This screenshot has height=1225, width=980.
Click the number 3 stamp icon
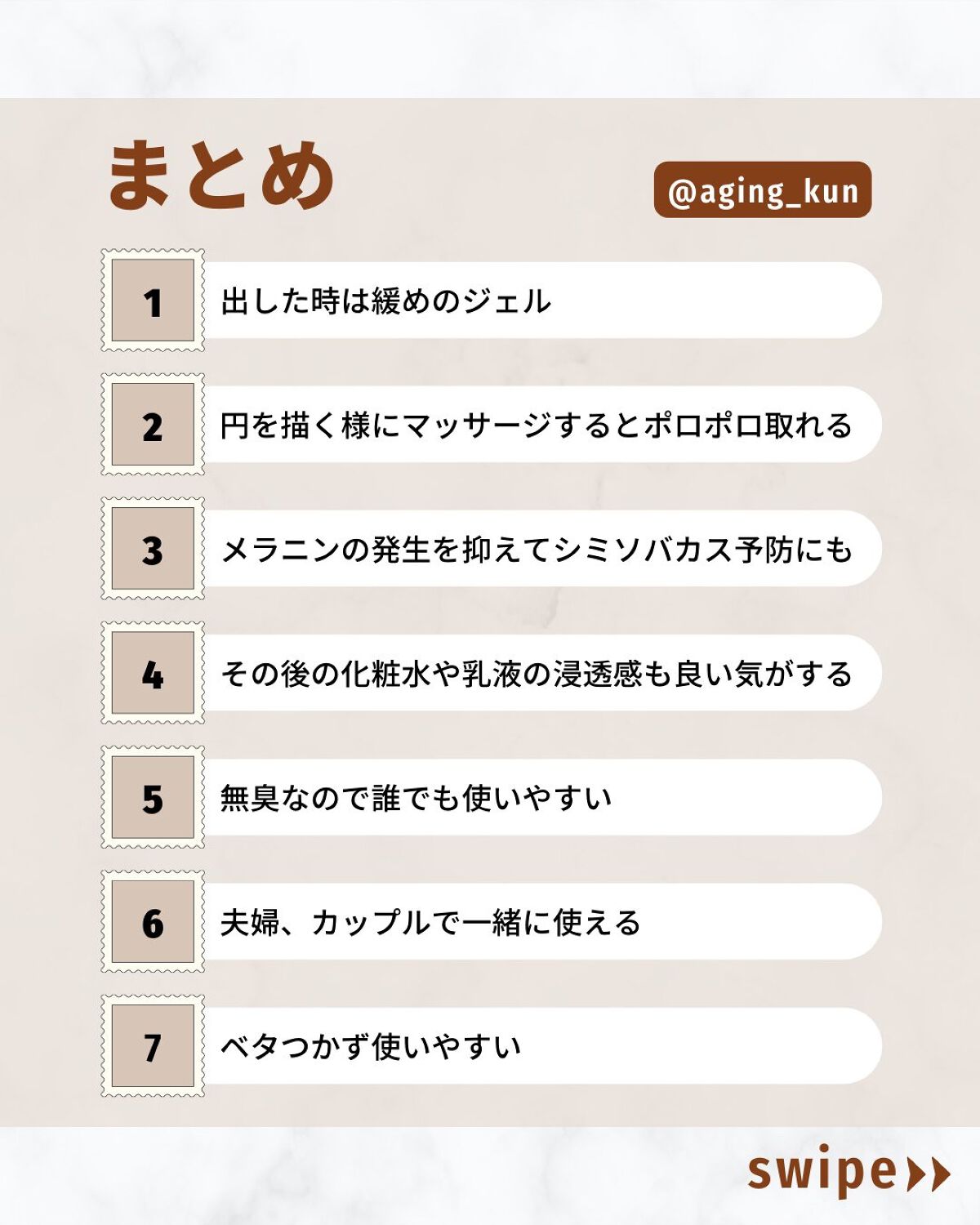pyautogui.click(x=153, y=549)
